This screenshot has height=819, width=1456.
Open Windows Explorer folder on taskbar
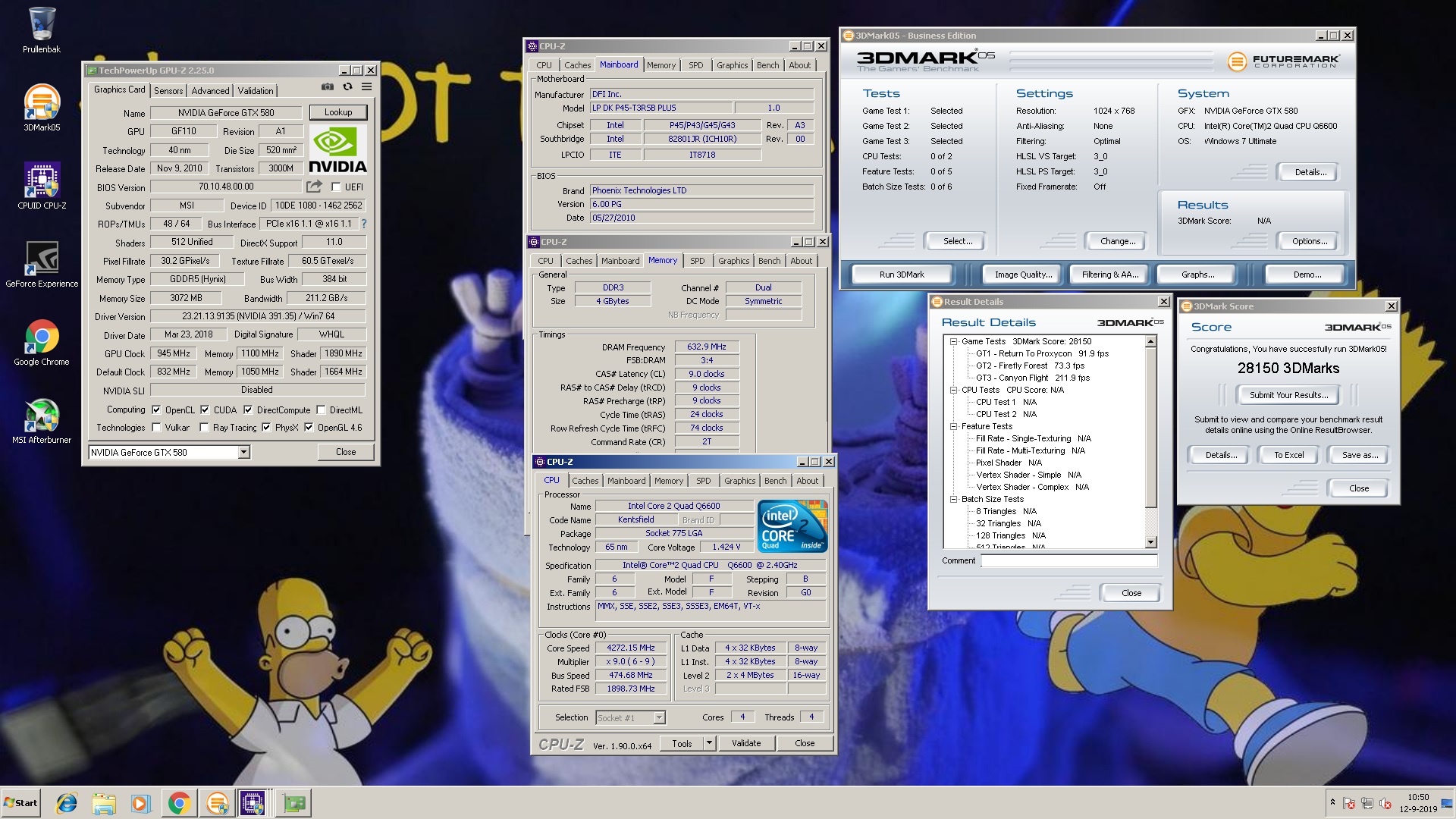(104, 803)
